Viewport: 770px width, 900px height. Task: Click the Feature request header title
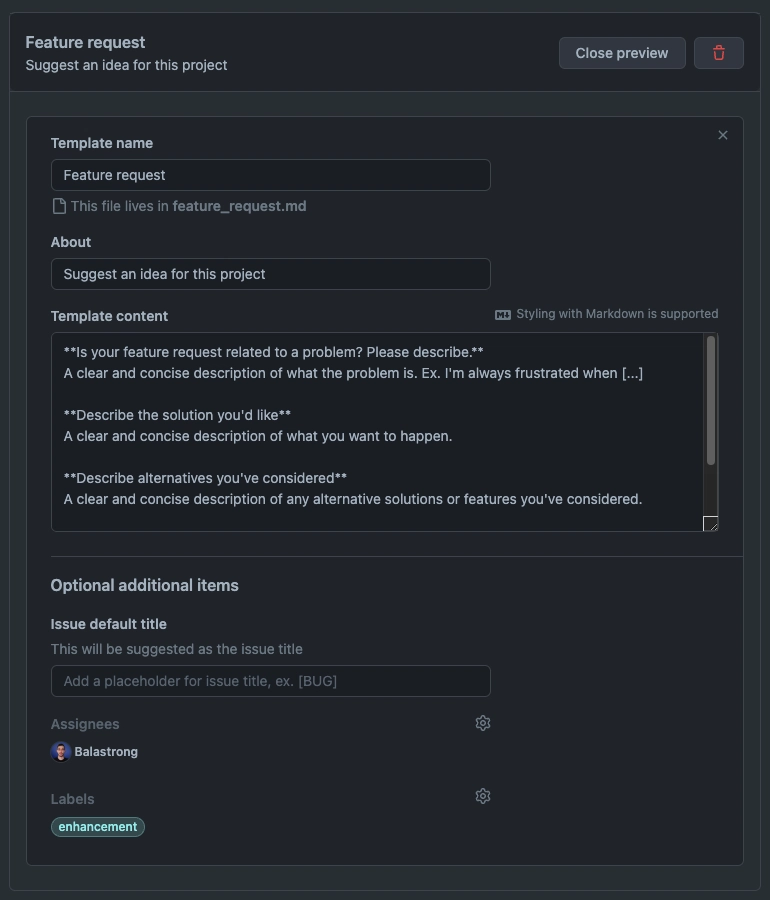click(85, 42)
